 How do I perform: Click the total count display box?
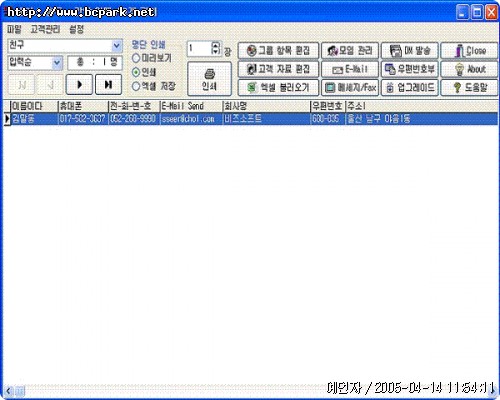coord(95,63)
